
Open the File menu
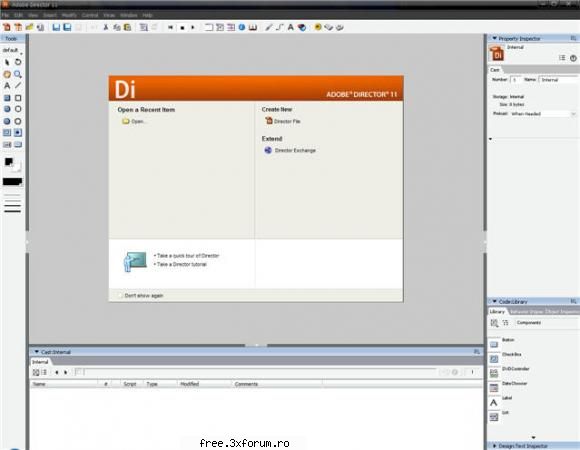point(5,15)
